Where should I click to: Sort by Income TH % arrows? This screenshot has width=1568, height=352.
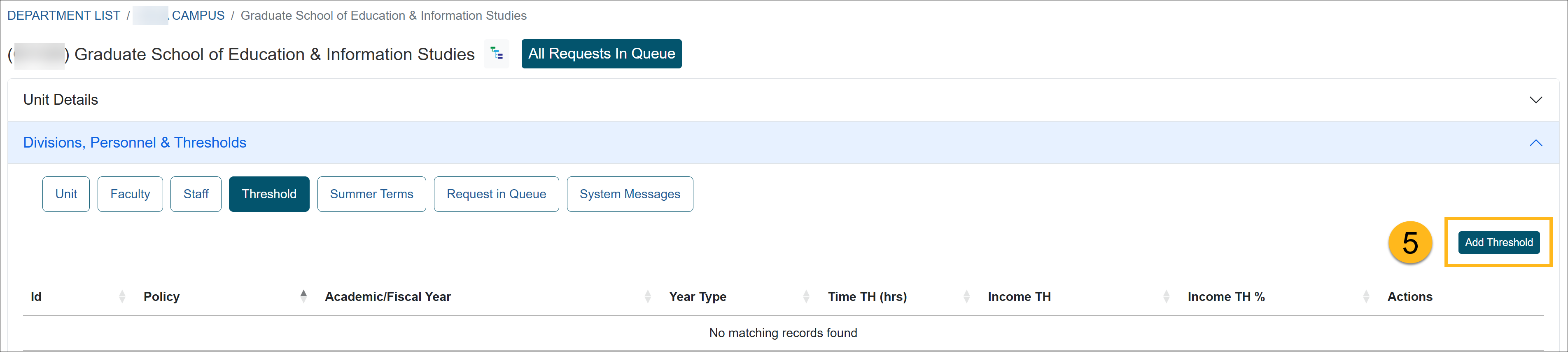tap(1365, 297)
